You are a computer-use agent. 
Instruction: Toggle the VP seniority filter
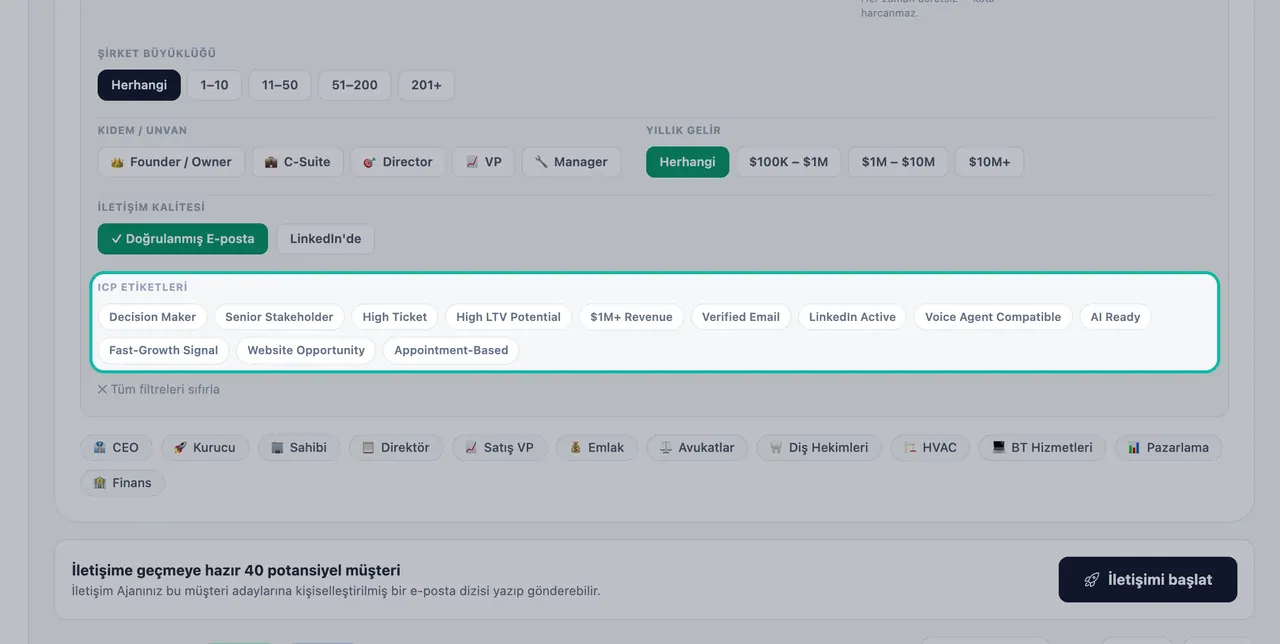pyautogui.click(x=484, y=162)
